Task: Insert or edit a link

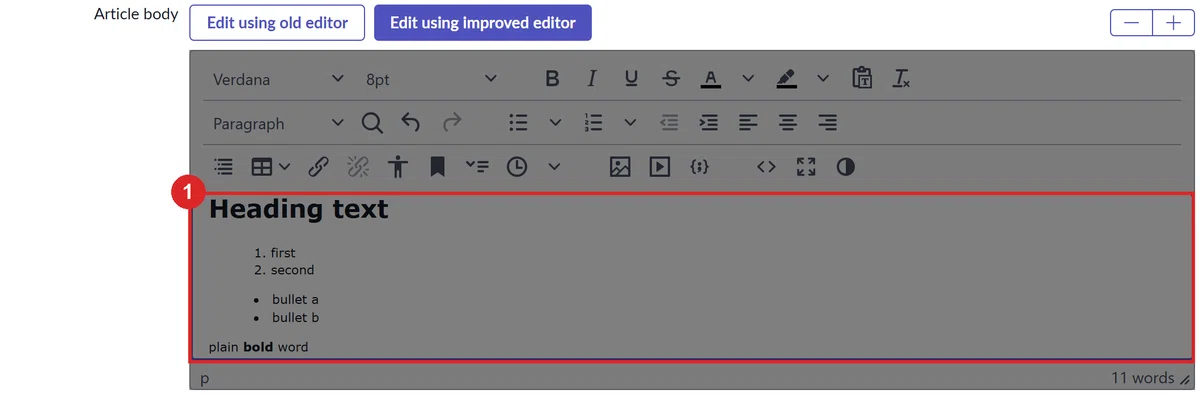Action: coord(318,167)
